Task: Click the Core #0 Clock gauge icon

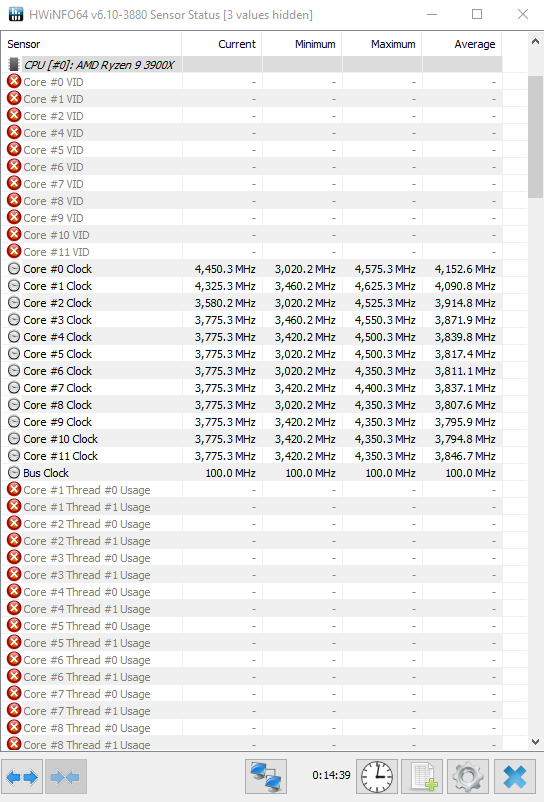Action: pos(14,269)
